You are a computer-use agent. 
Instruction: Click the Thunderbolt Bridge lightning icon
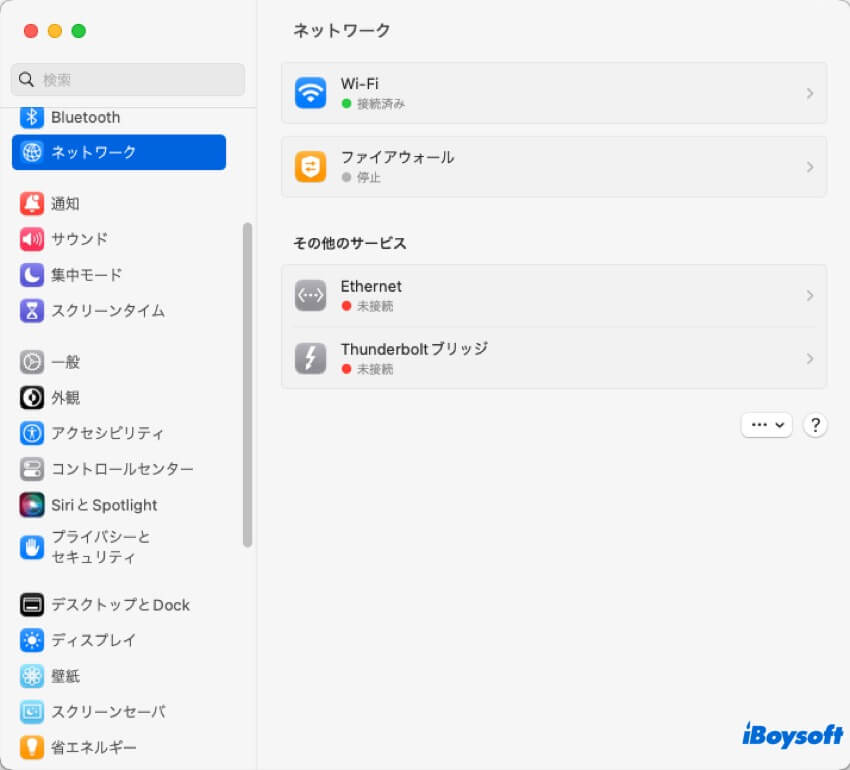[x=310, y=358]
